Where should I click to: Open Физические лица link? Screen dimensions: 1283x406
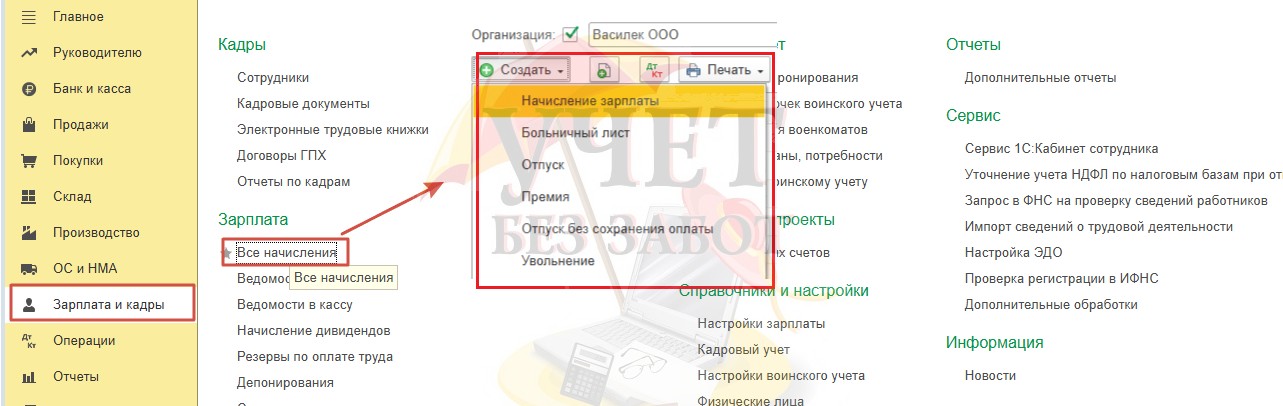point(750,401)
